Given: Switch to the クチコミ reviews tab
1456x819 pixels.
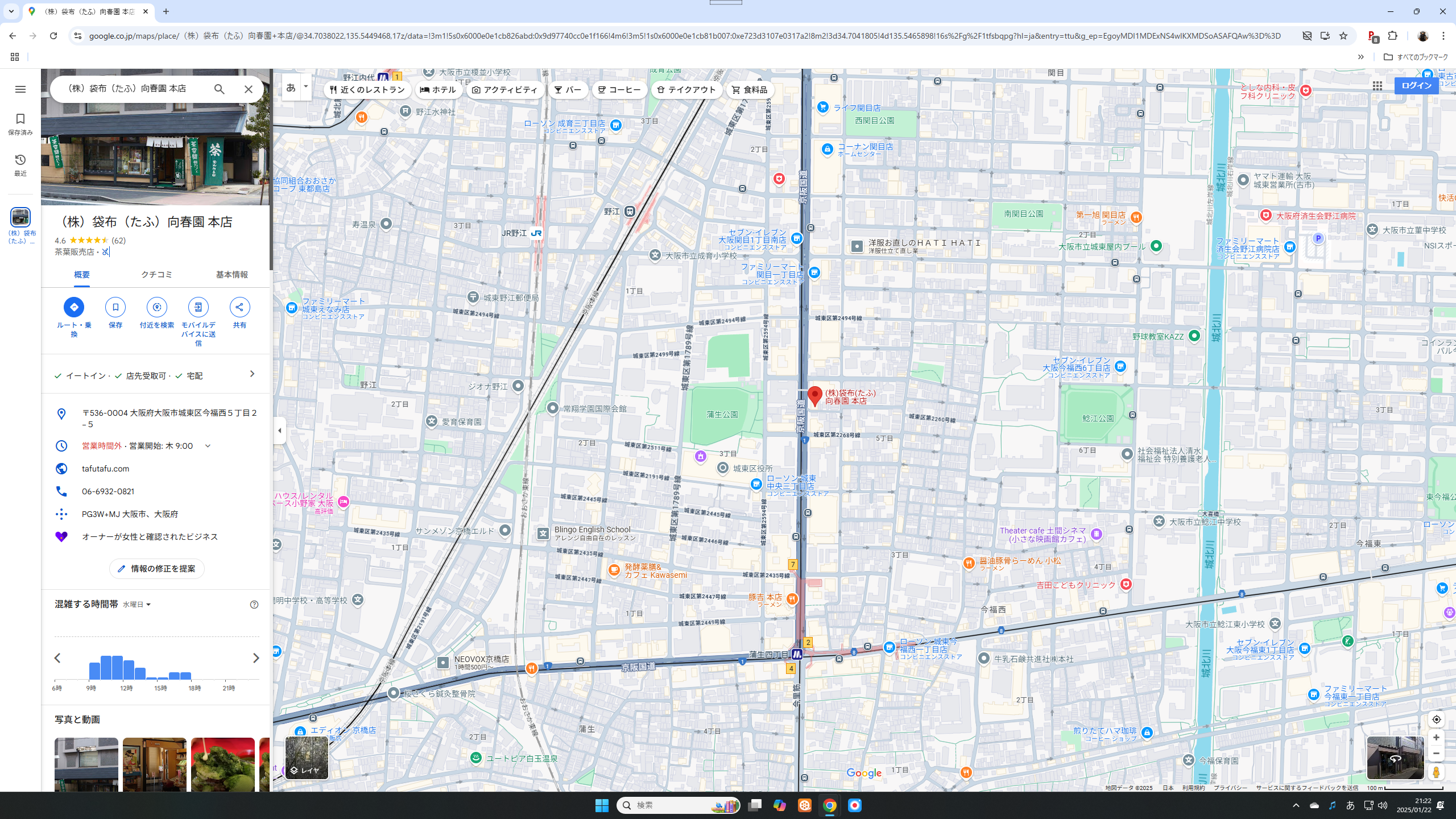Looking at the screenshot, I should click(x=156, y=275).
